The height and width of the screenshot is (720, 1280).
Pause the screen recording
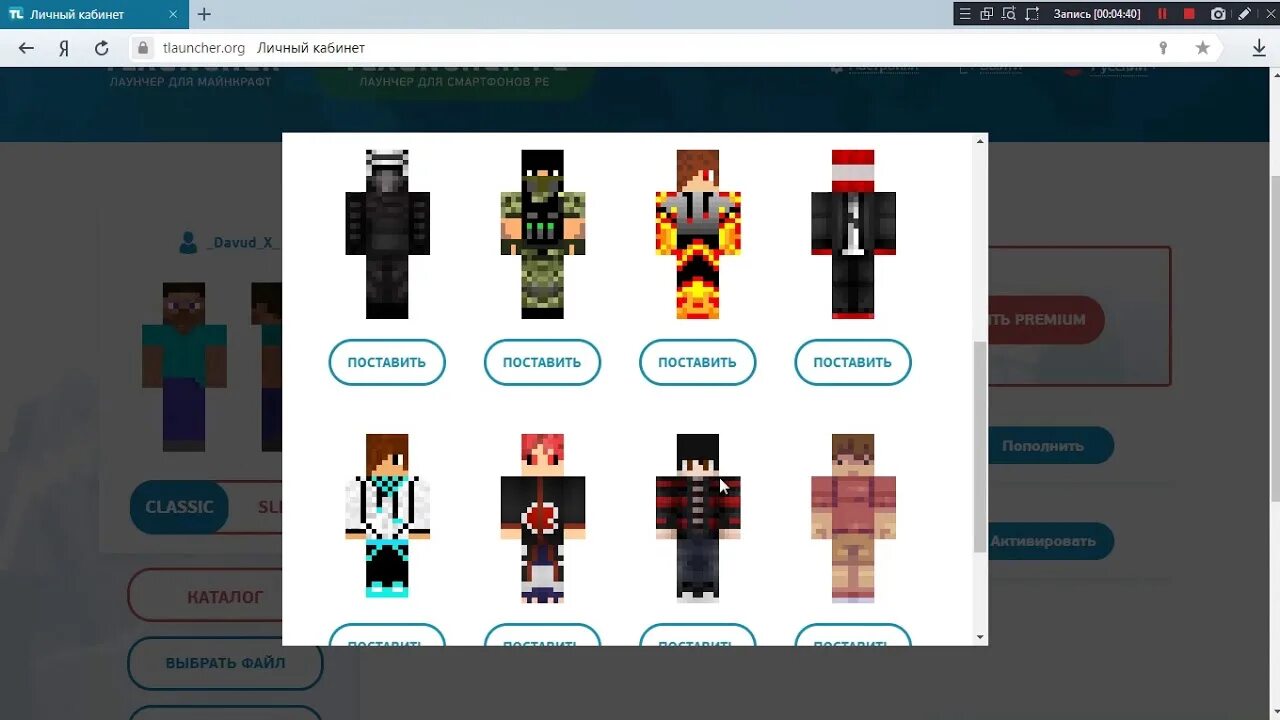[x=1162, y=14]
